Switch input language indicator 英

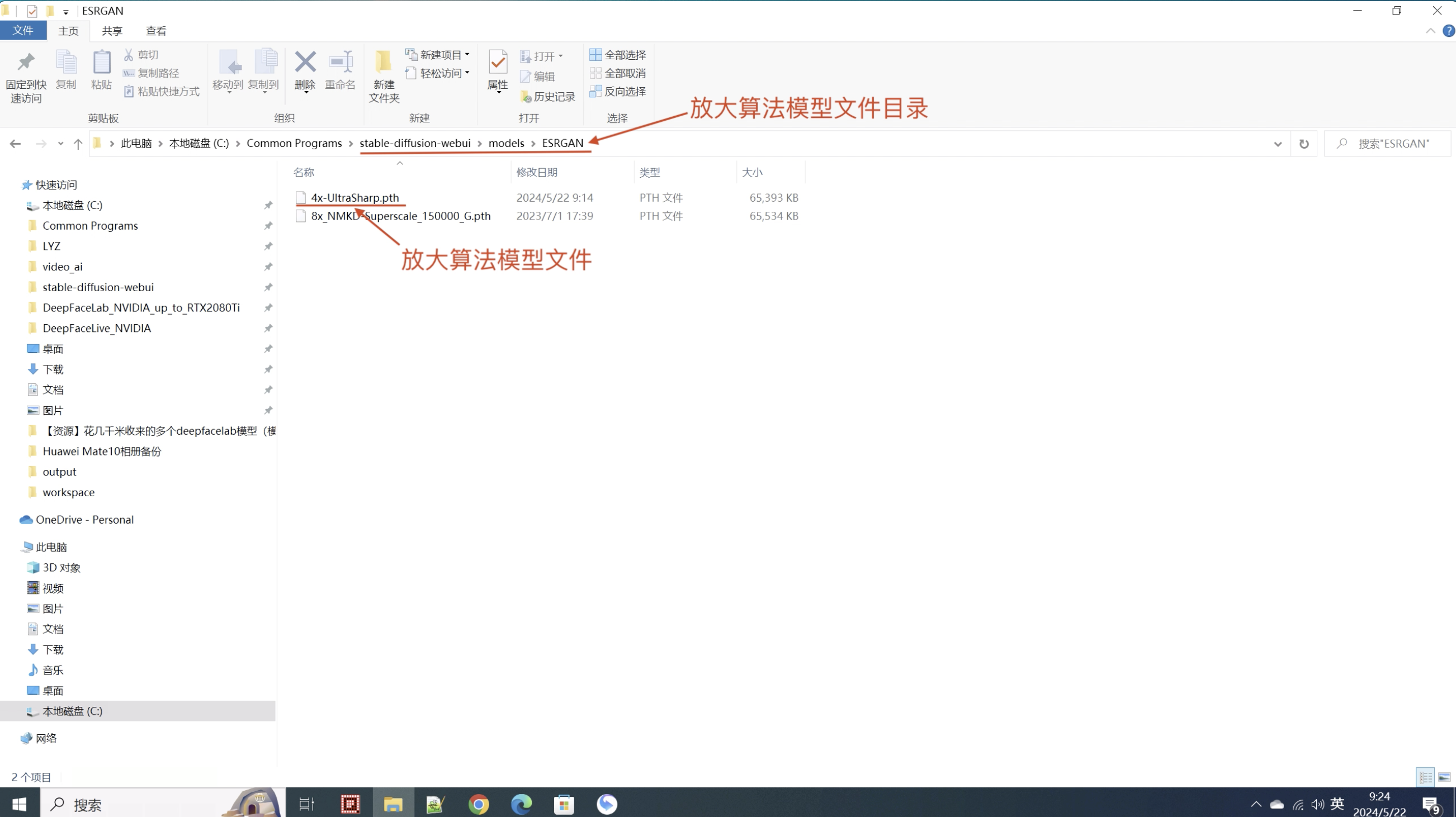[1337, 804]
